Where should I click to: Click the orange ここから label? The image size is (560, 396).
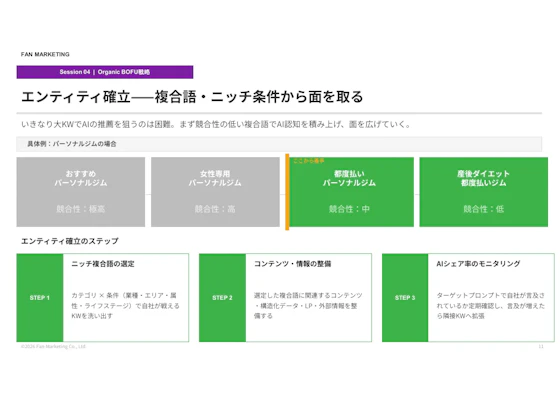point(309,161)
